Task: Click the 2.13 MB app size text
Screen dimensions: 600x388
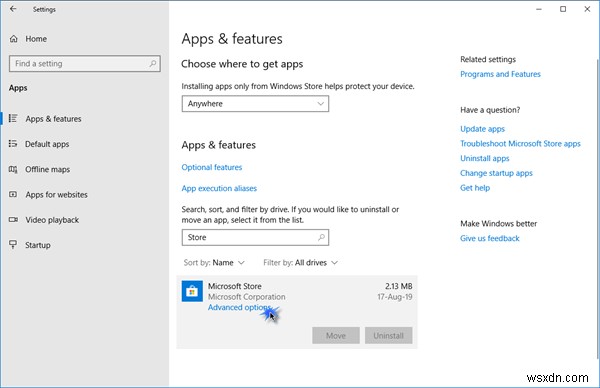Action: point(399,286)
